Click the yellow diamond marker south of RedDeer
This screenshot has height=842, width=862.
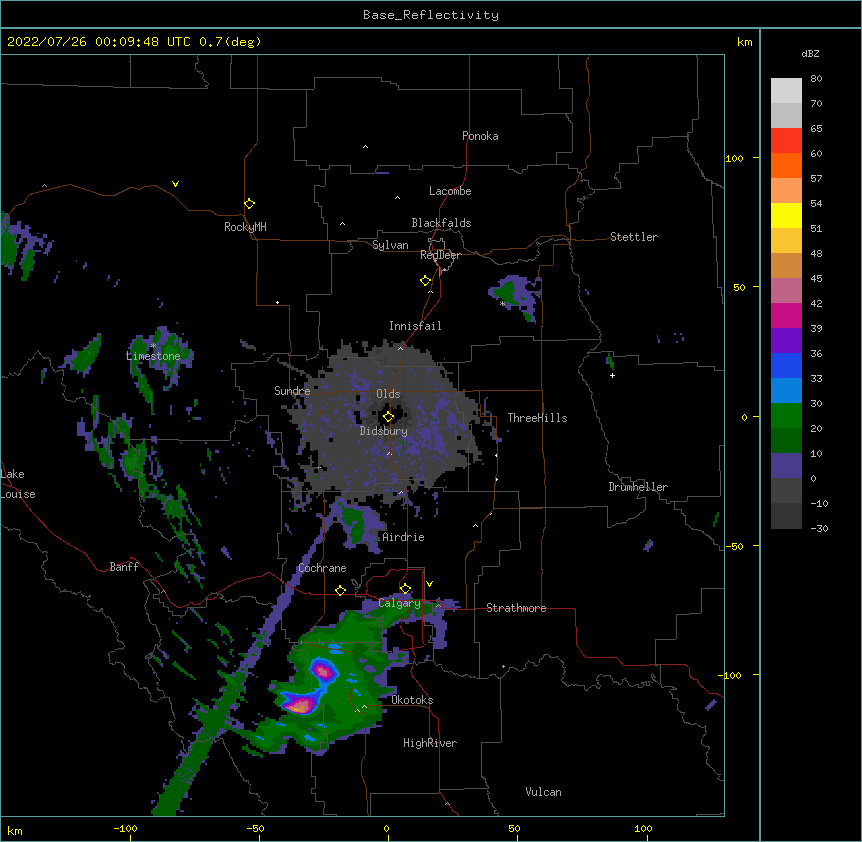point(425,281)
